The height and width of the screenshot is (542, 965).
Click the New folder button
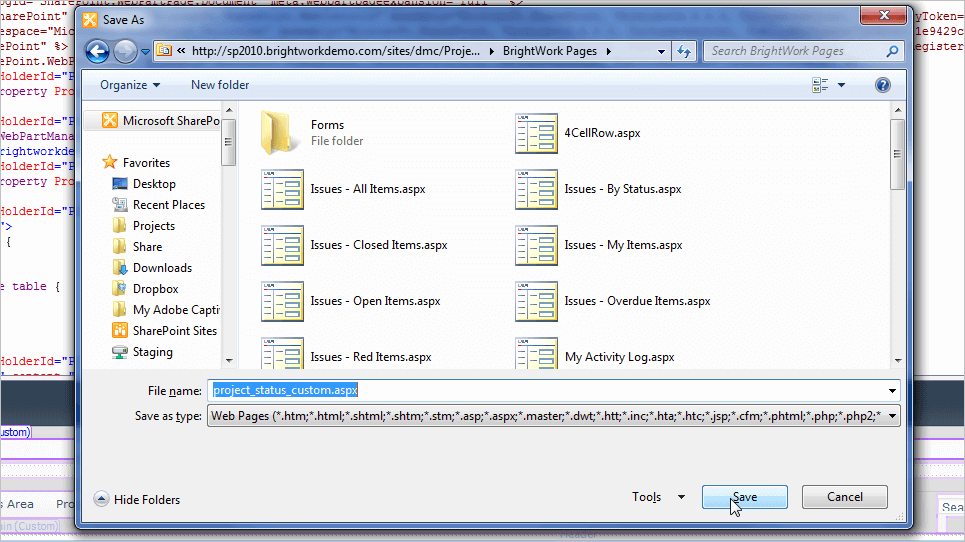220,85
